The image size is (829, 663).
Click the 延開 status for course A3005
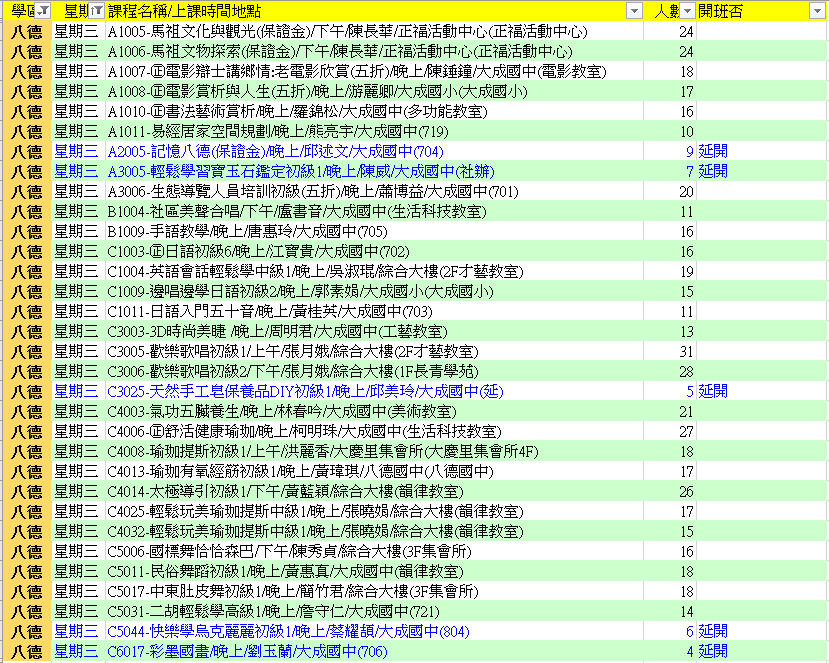[x=713, y=171]
